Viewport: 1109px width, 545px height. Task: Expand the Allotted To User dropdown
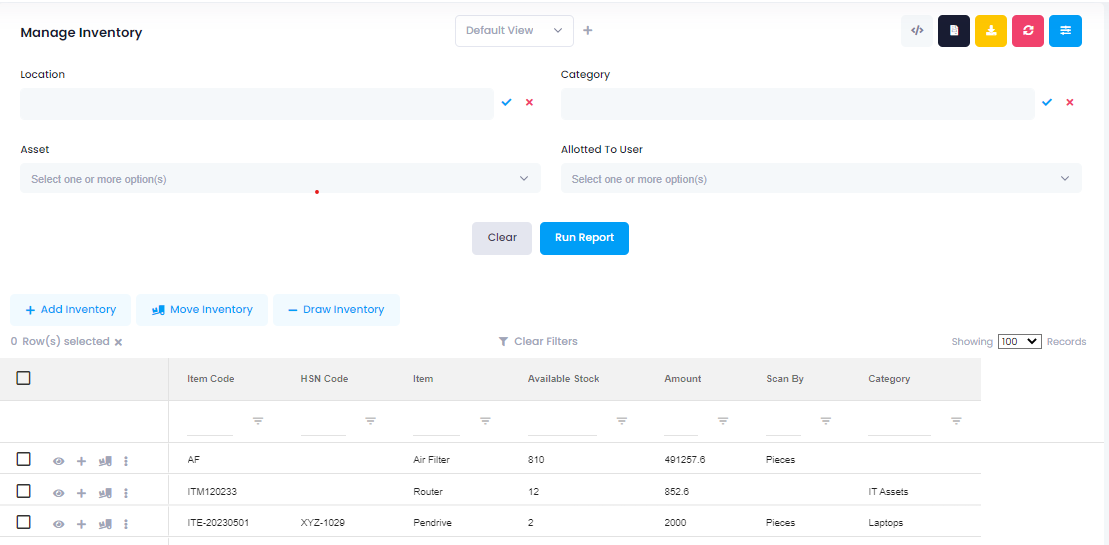[x=821, y=179]
